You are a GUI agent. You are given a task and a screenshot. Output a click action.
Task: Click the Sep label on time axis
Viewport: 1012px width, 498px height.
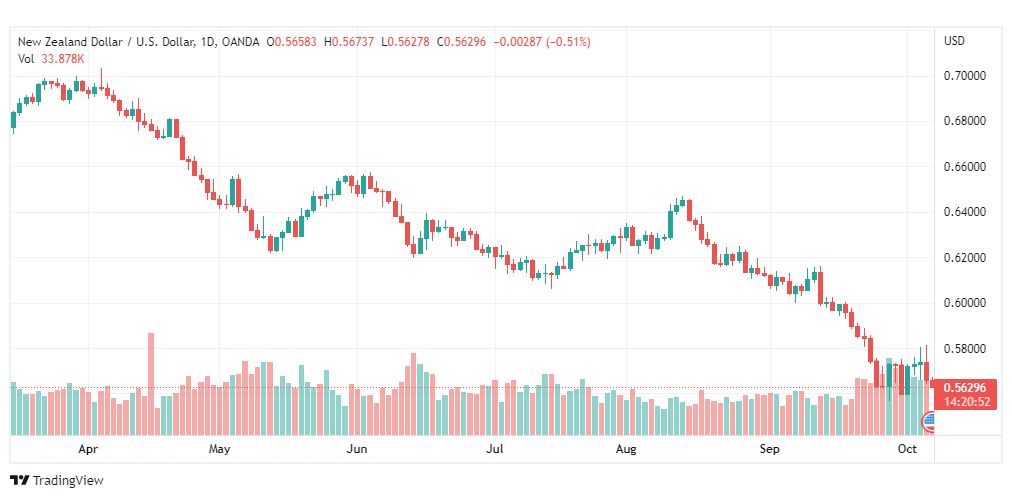[x=769, y=449]
